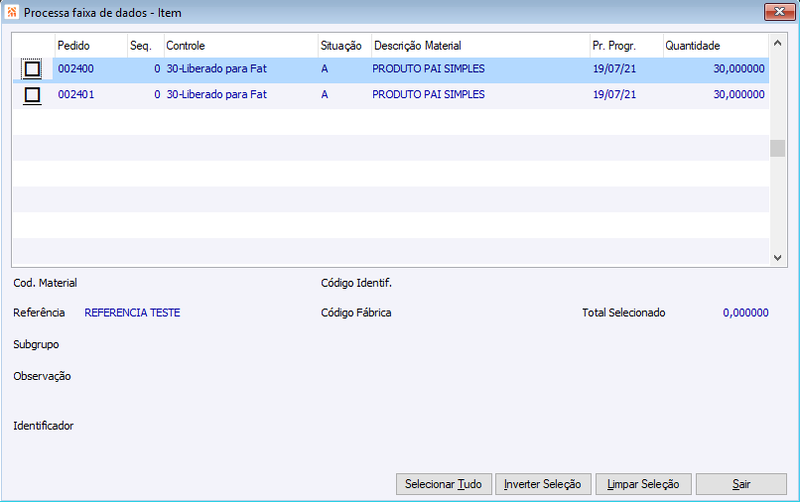Click the Controle column header

(x=241, y=46)
